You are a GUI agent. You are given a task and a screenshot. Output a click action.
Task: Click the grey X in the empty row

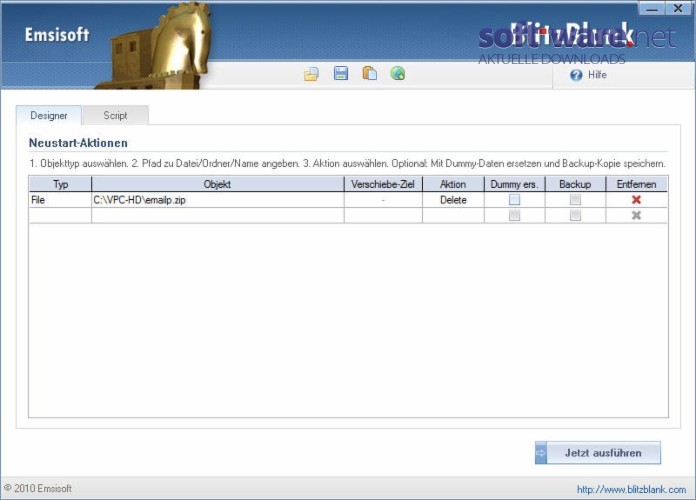[636, 215]
